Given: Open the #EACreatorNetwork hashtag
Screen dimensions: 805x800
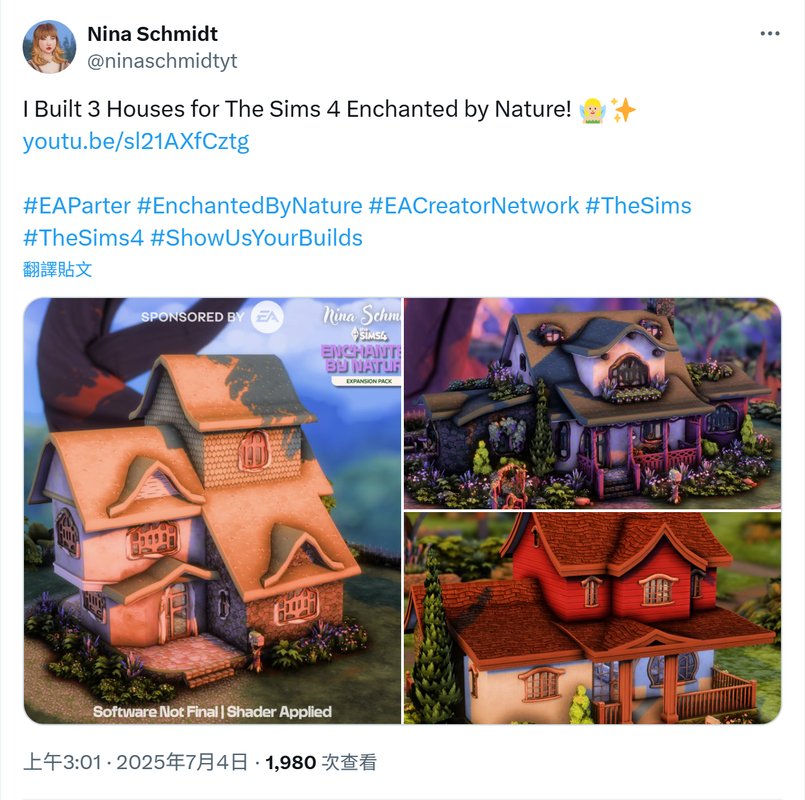Looking at the screenshot, I should click(474, 206).
